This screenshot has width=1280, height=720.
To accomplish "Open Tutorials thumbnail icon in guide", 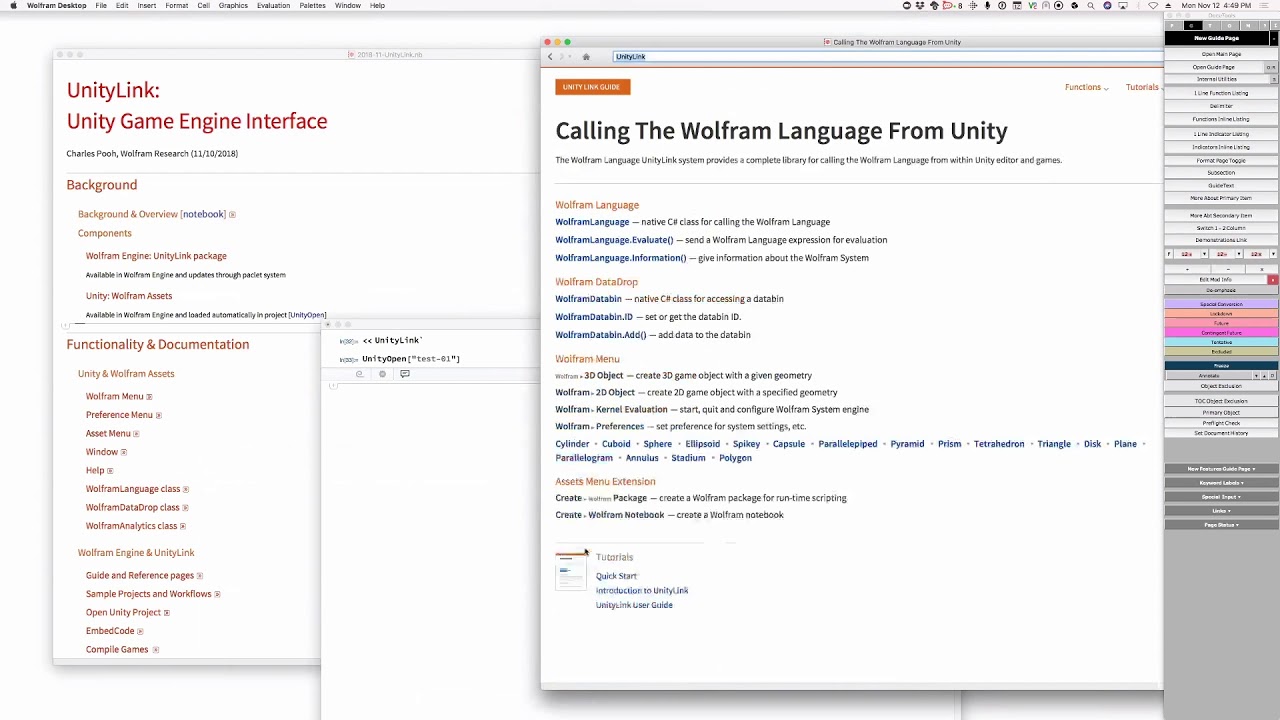I will coord(571,570).
